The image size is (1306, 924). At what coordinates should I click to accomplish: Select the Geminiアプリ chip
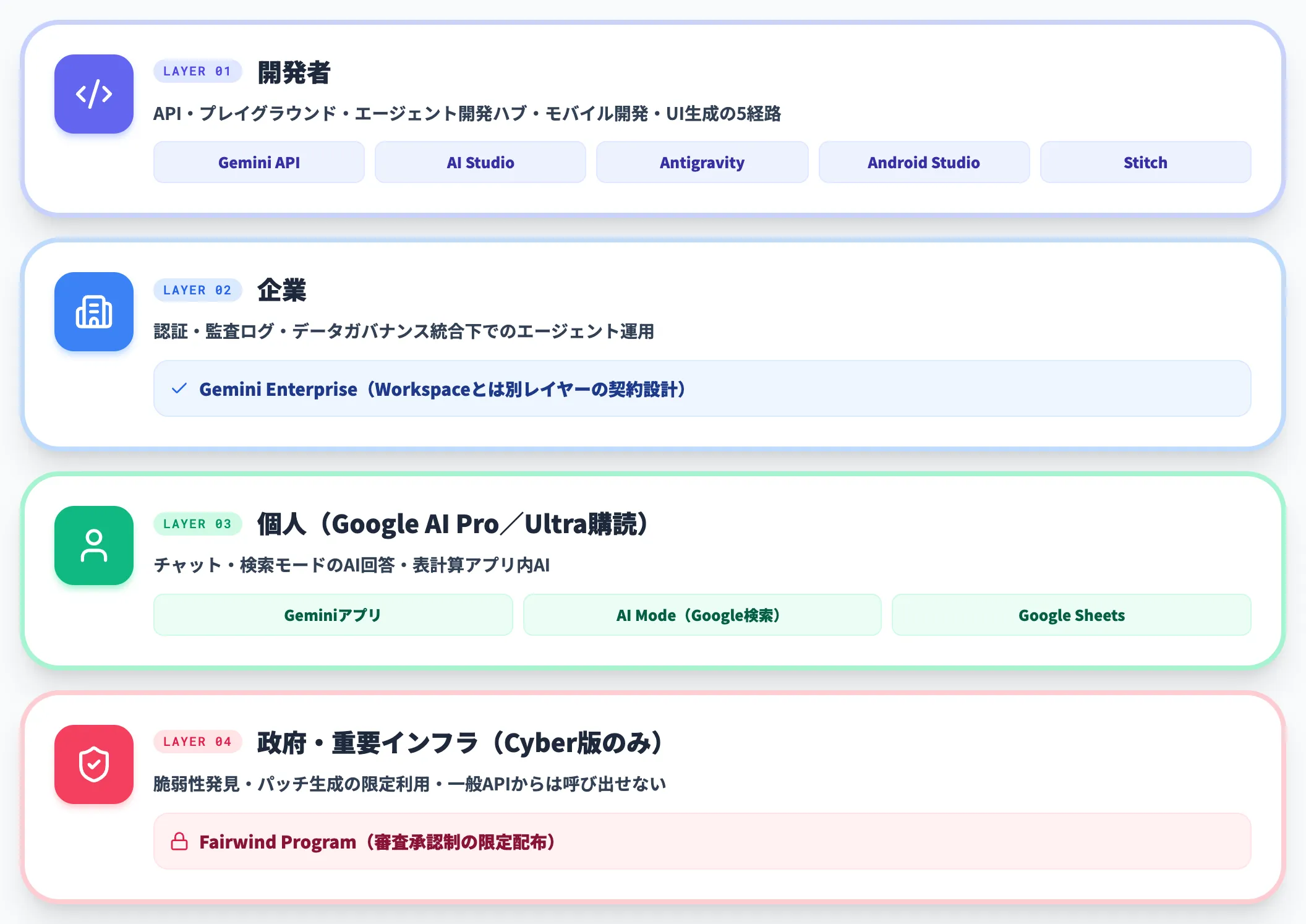click(333, 615)
